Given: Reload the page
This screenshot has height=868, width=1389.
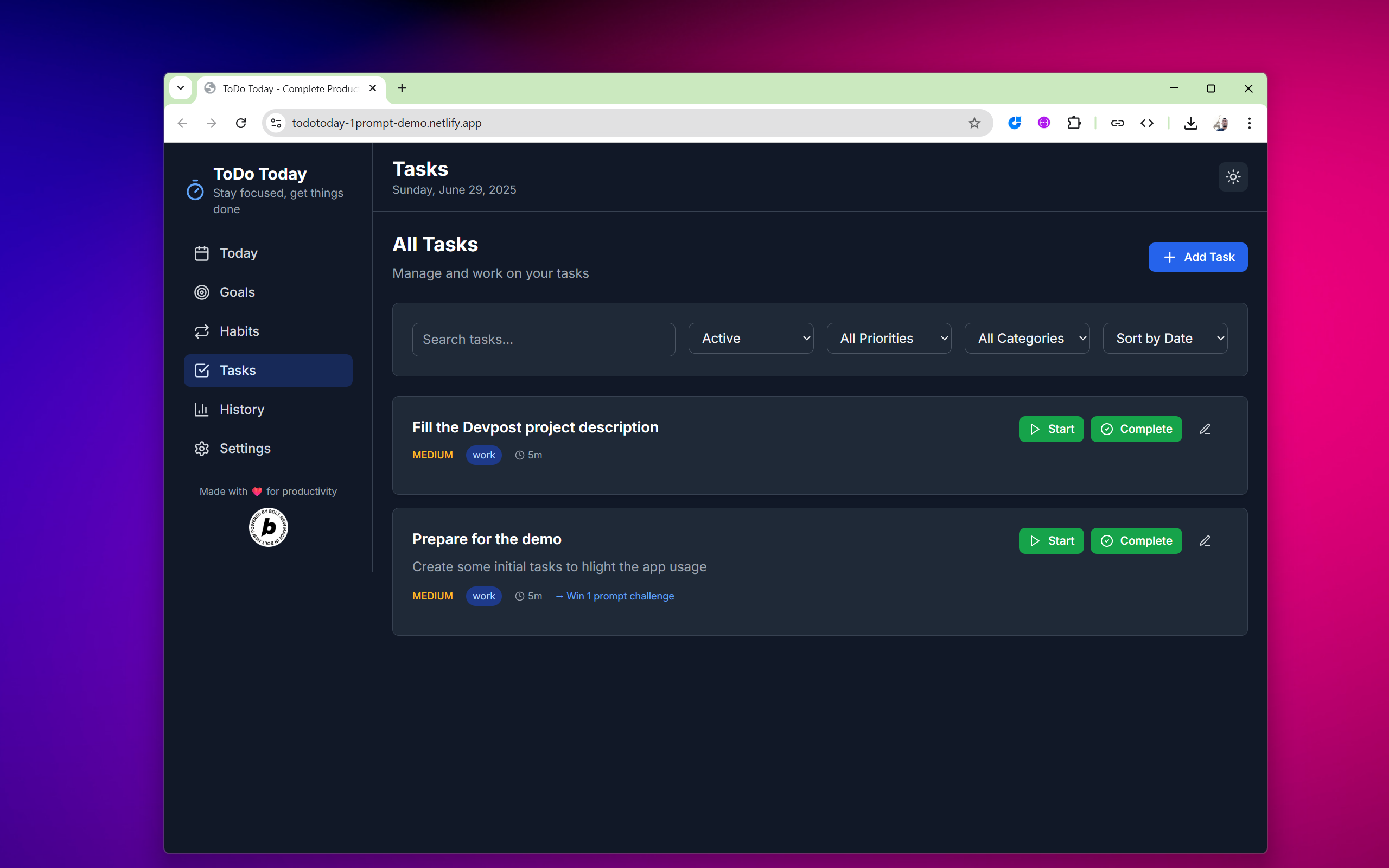Looking at the screenshot, I should [x=241, y=123].
